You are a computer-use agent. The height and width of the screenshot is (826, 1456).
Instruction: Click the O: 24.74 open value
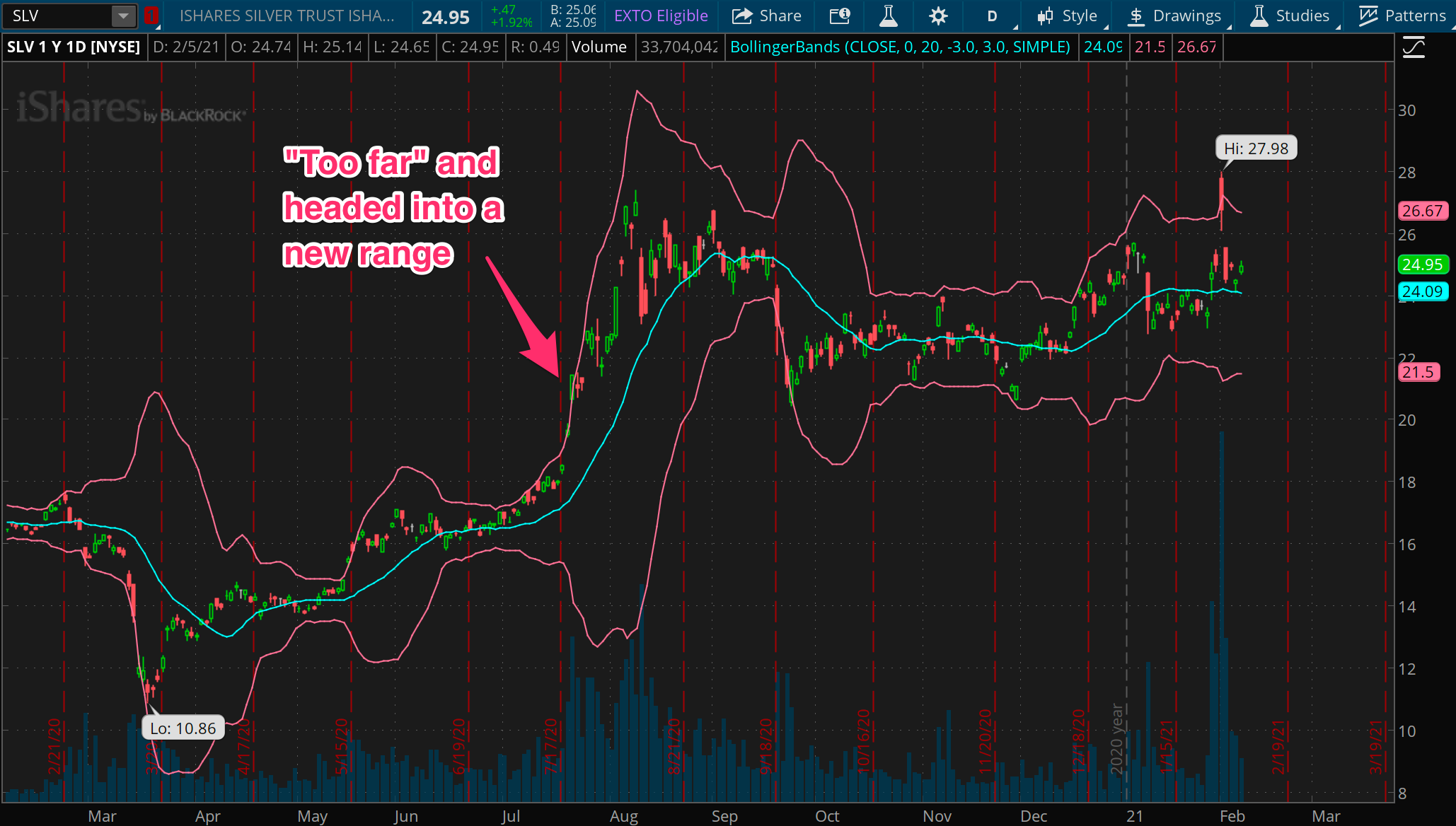pyautogui.click(x=260, y=47)
